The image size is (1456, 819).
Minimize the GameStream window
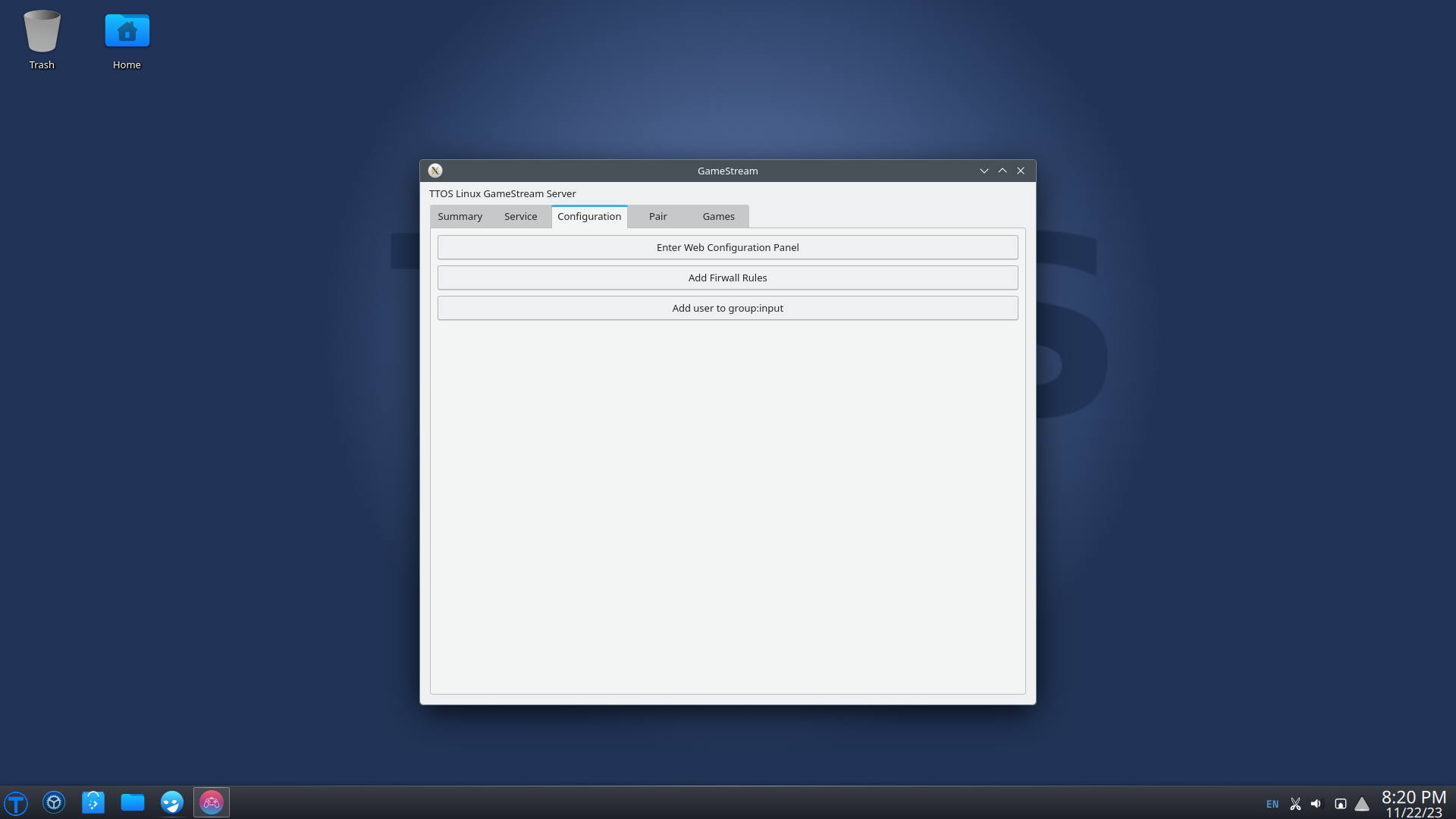point(984,171)
